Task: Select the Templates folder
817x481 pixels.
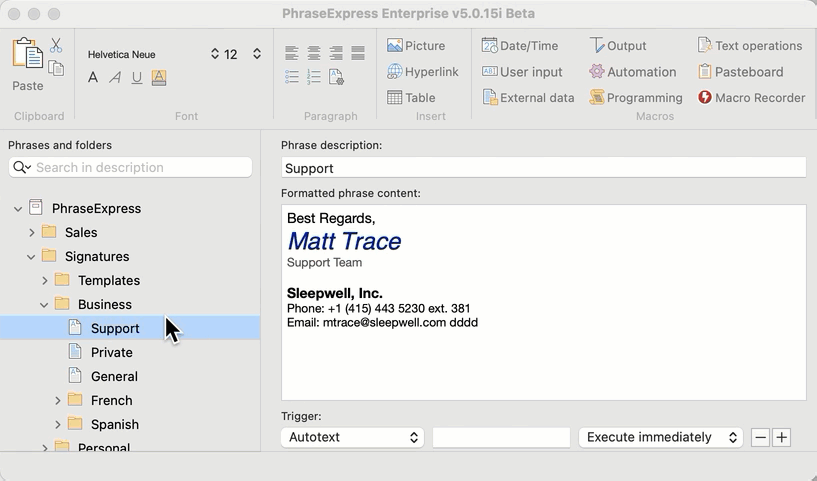Action: point(109,280)
